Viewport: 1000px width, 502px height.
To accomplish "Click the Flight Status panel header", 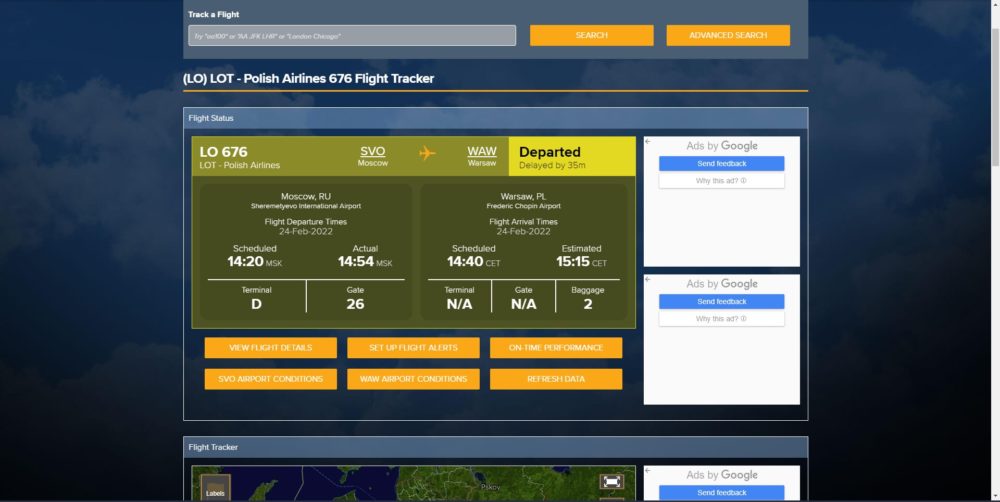I will pos(496,118).
